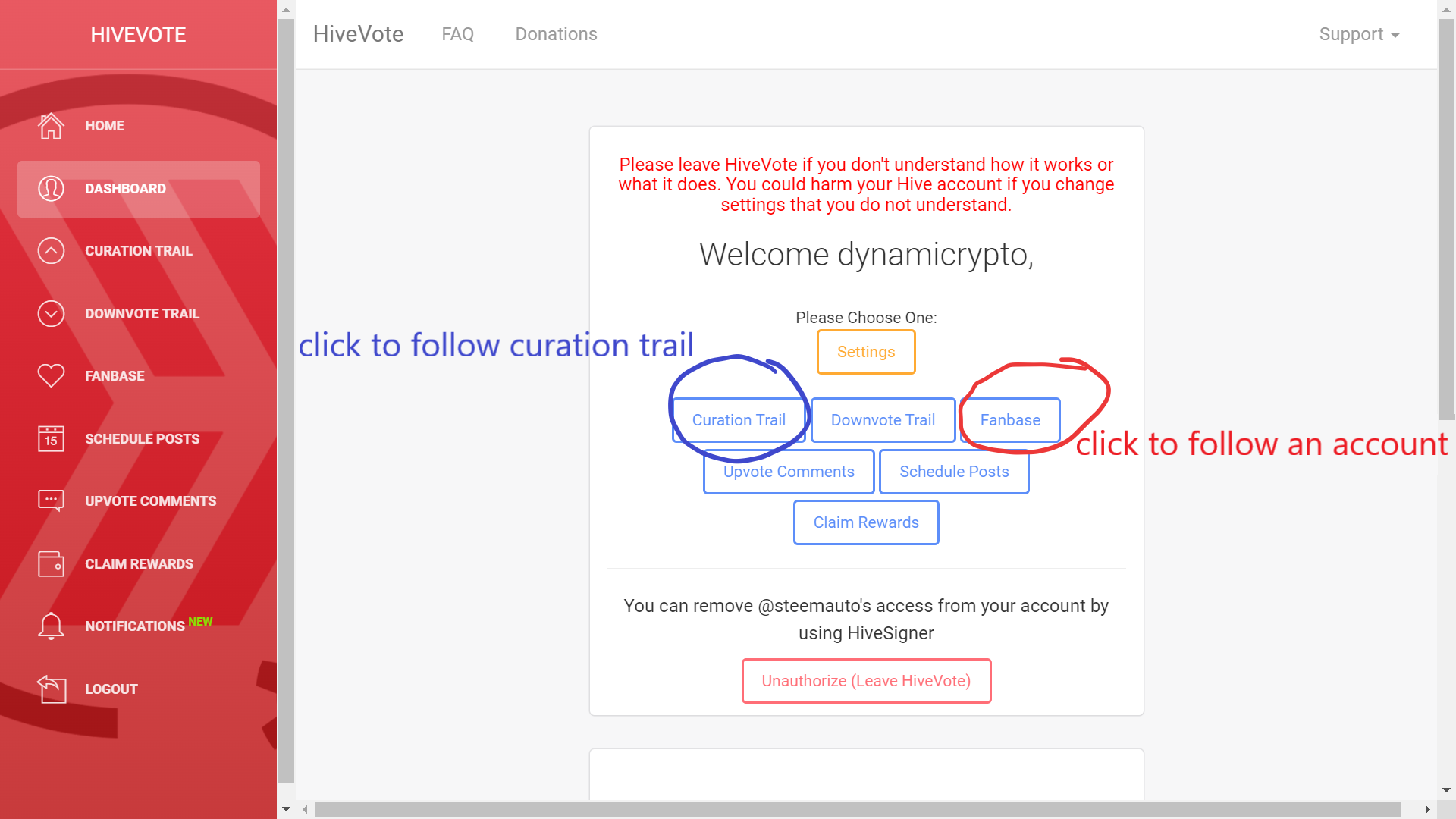Click the Fanbase heart icon

coord(51,376)
